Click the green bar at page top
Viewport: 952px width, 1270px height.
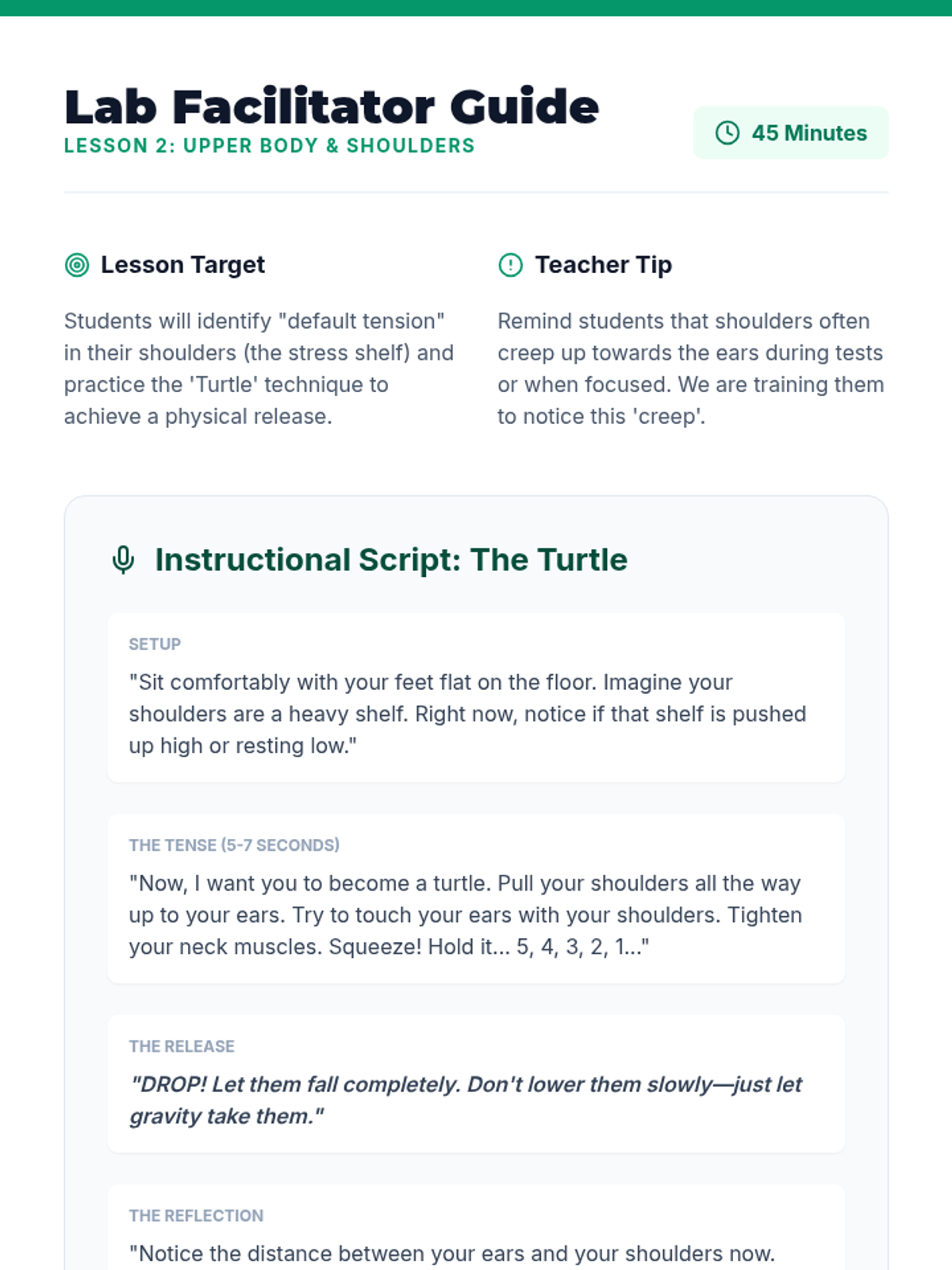pos(476,8)
